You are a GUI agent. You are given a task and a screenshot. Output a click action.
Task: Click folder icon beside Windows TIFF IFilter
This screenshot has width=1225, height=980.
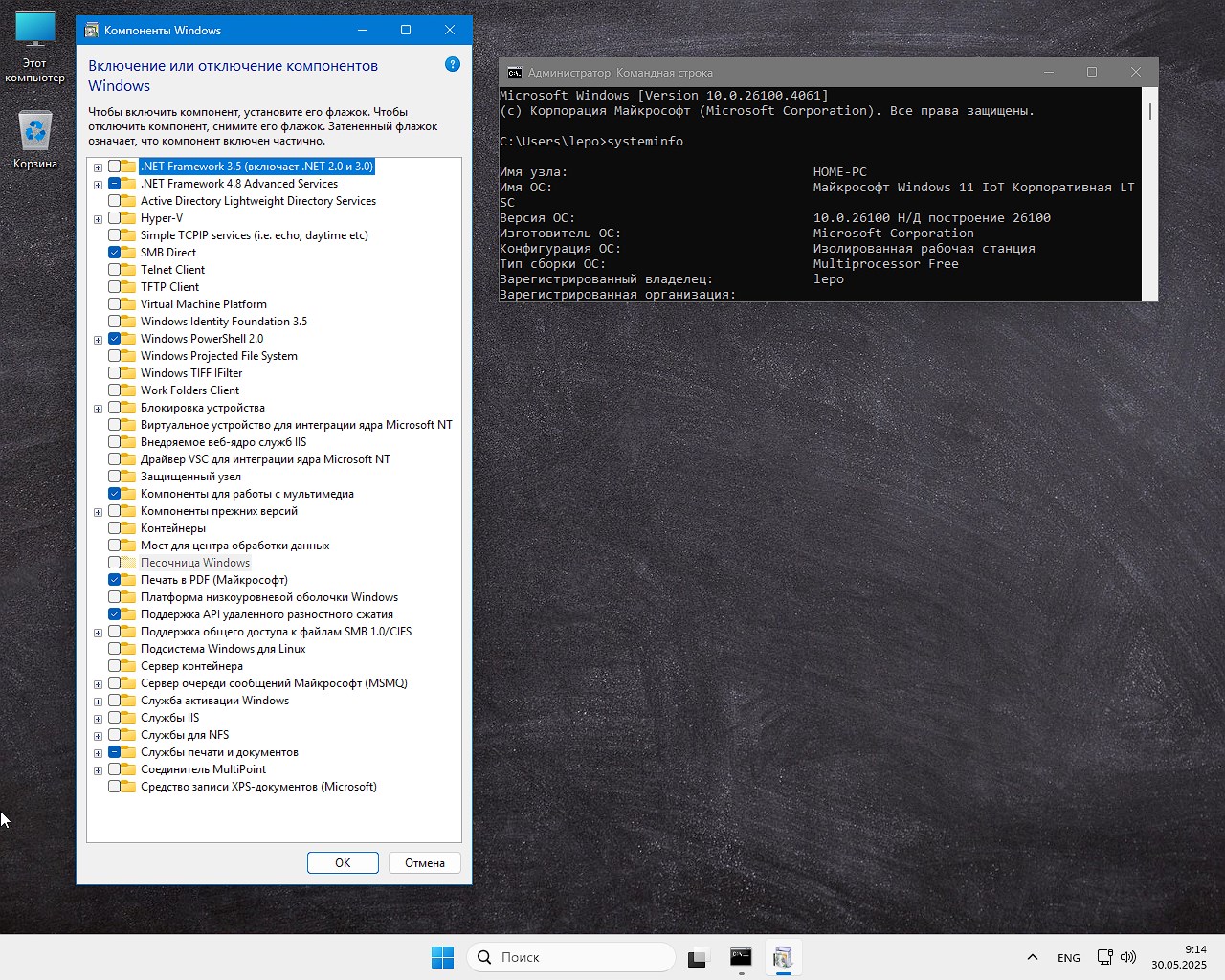coord(128,373)
